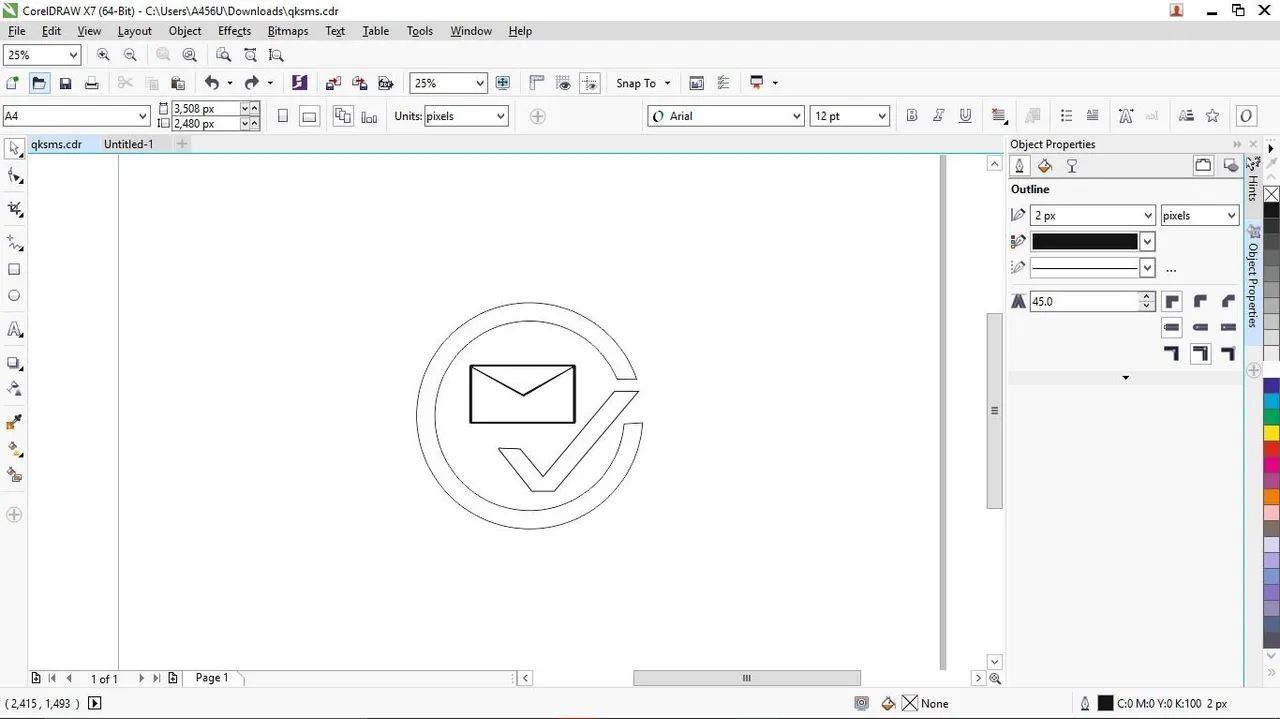1280x719 pixels.
Task: Select round corners outline option
Action: [1200, 301]
